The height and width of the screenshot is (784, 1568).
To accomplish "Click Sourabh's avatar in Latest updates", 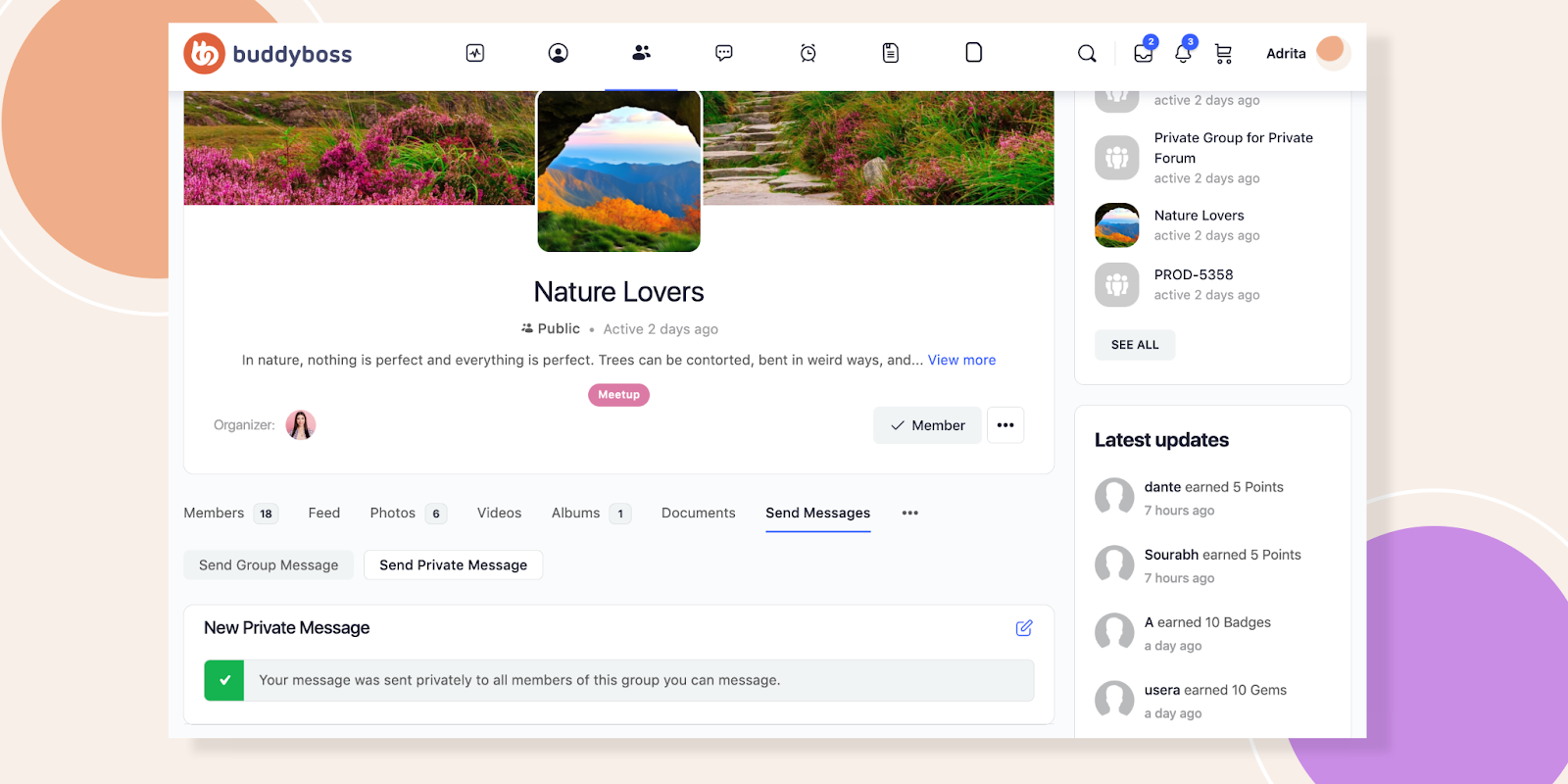I will 1114,564.
